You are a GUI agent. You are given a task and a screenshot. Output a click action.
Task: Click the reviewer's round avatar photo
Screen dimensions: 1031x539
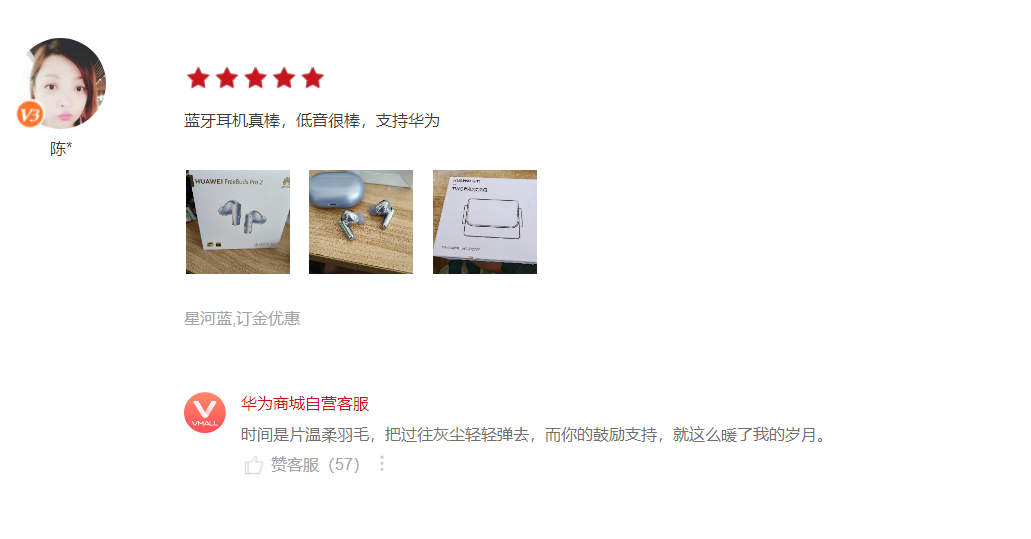point(64,82)
